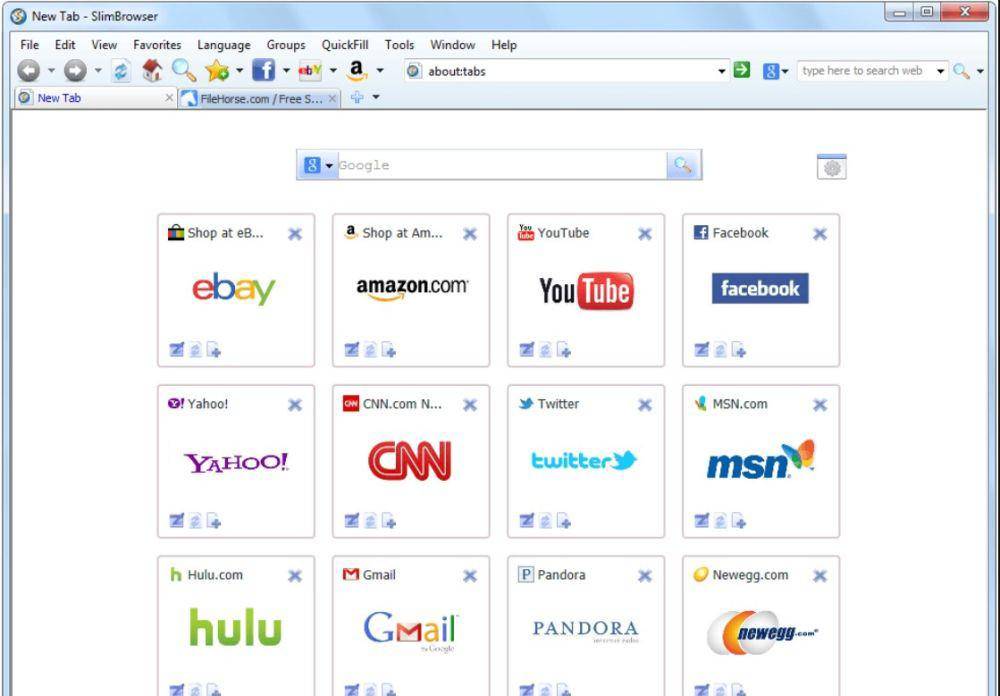This screenshot has height=696, width=1000.
Task: Click the Google search field on page
Action: pyautogui.click(x=502, y=165)
